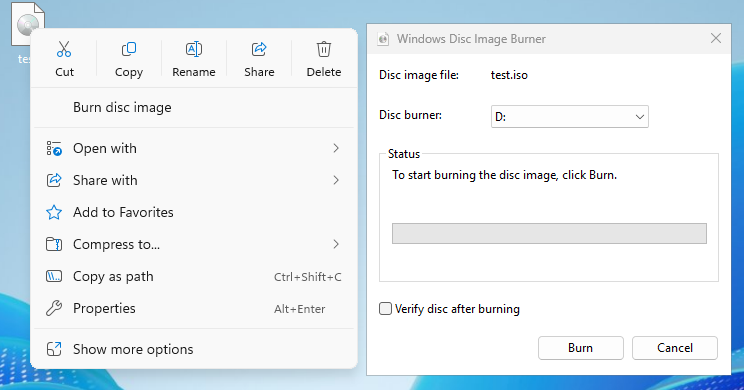
Task: Click the Share with arrow icon
Action: (x=54, y=180)
